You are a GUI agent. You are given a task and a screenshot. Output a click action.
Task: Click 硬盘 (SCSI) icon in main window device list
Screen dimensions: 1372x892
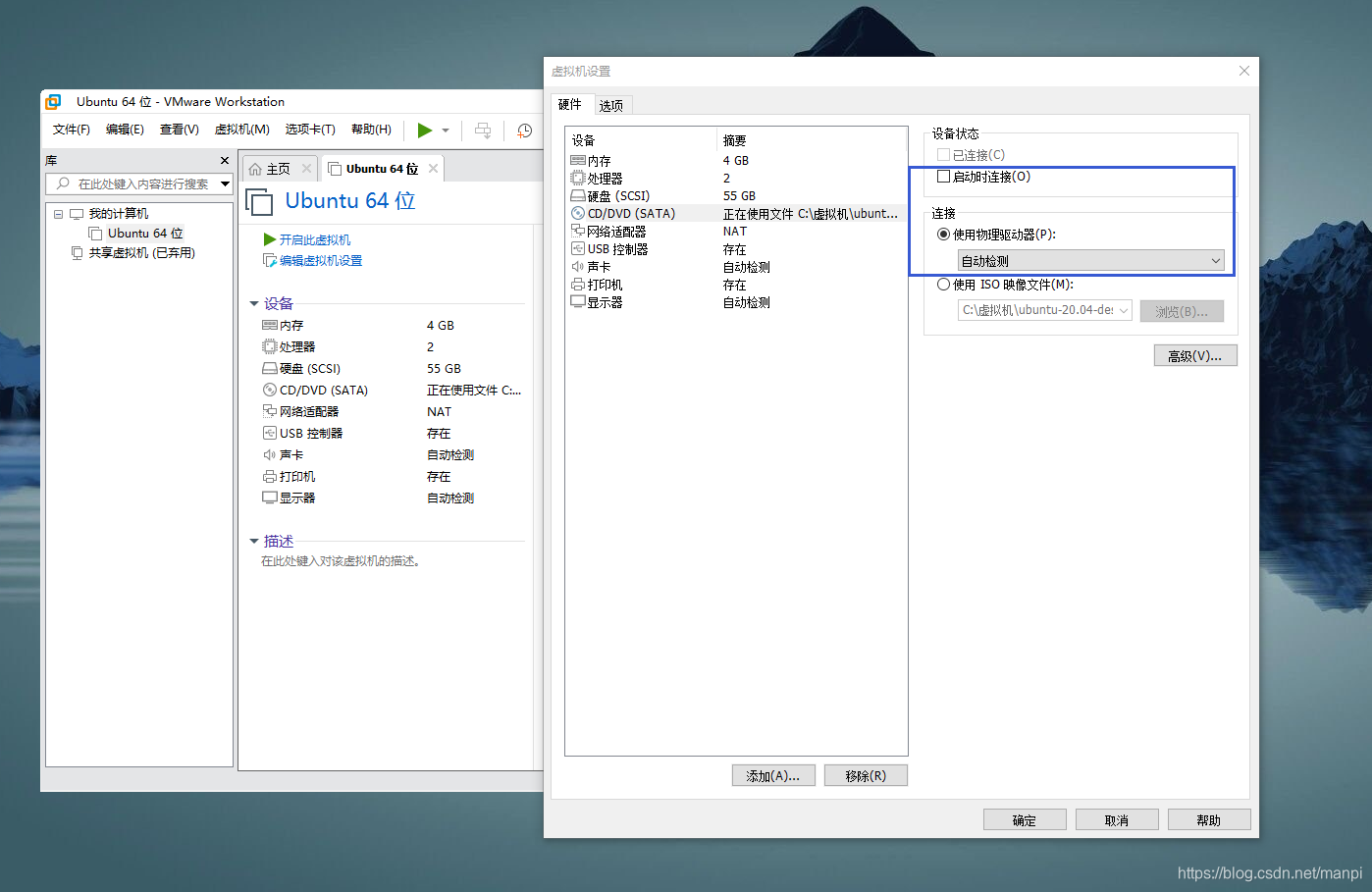(270, 369)
